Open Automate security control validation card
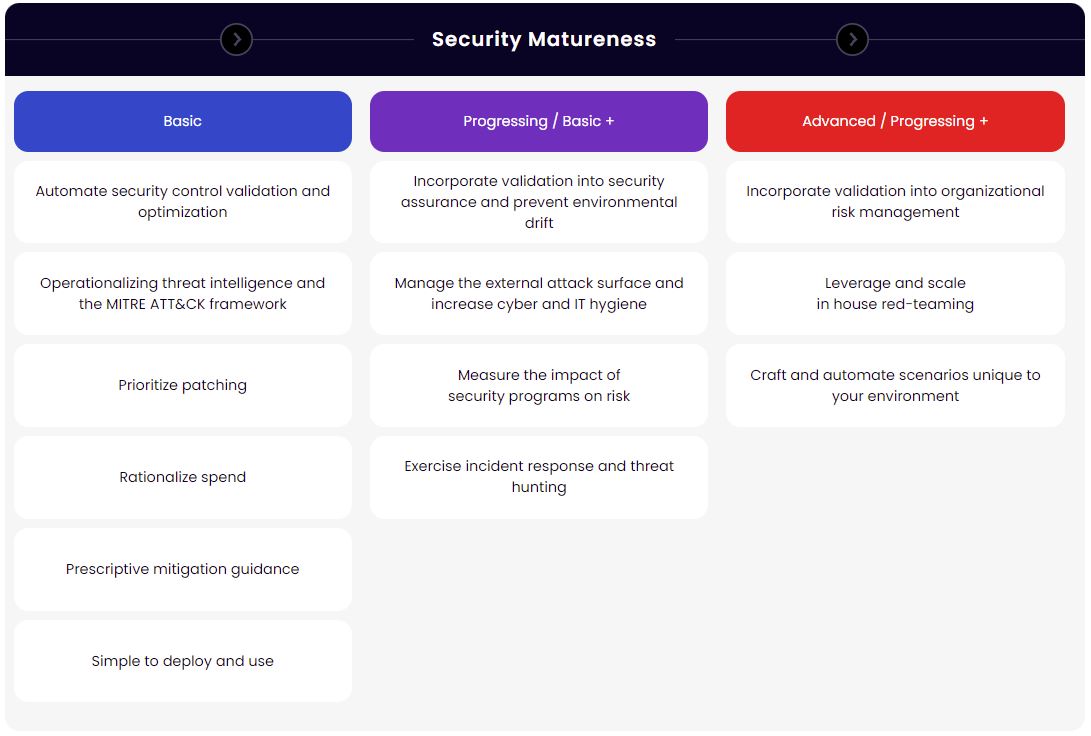This screenshot has width=1091, height=736. click(x=183, y=202)
